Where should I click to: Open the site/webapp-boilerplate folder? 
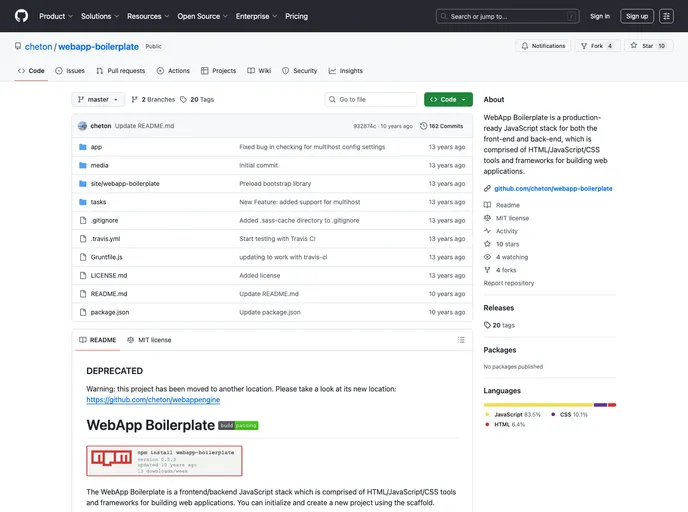125,184
